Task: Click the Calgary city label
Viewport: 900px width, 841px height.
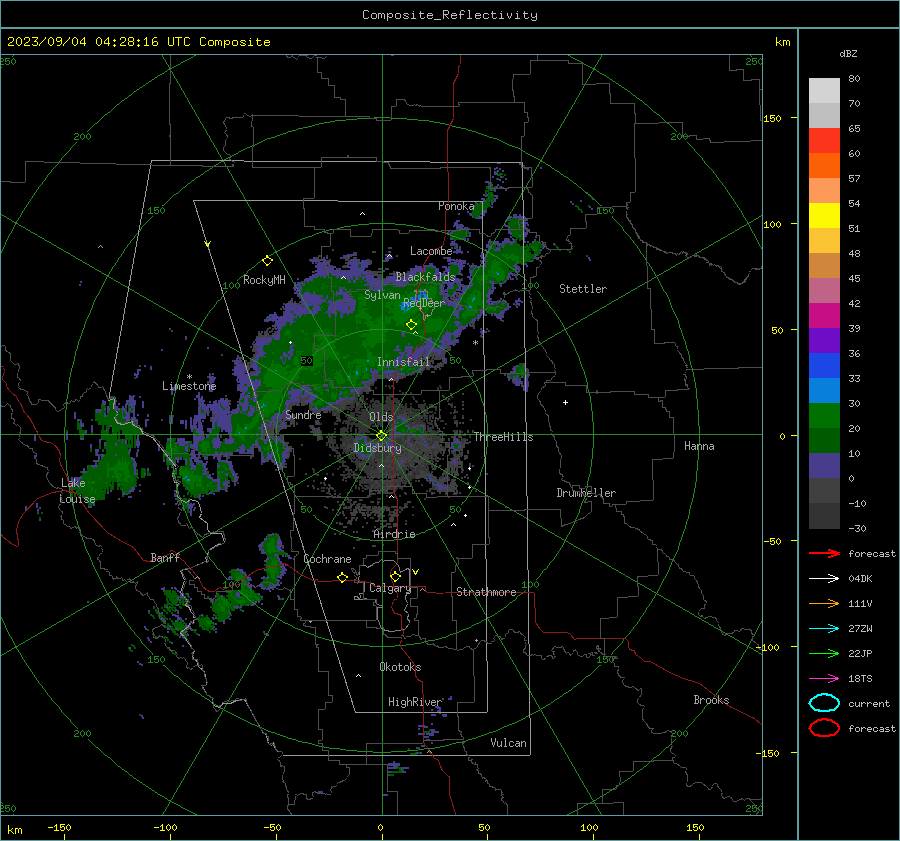Action: tap(390, 588)
